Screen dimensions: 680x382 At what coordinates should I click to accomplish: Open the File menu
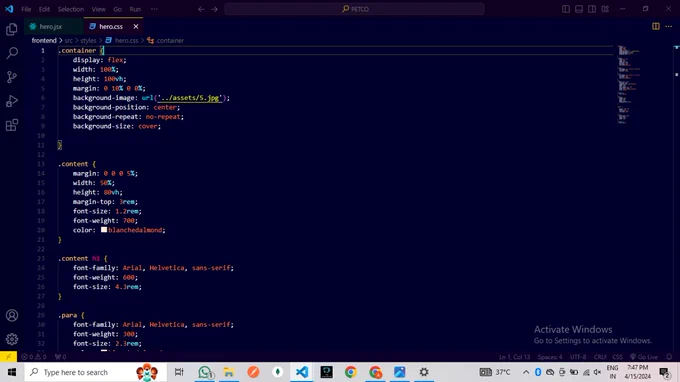coord(26,9)
